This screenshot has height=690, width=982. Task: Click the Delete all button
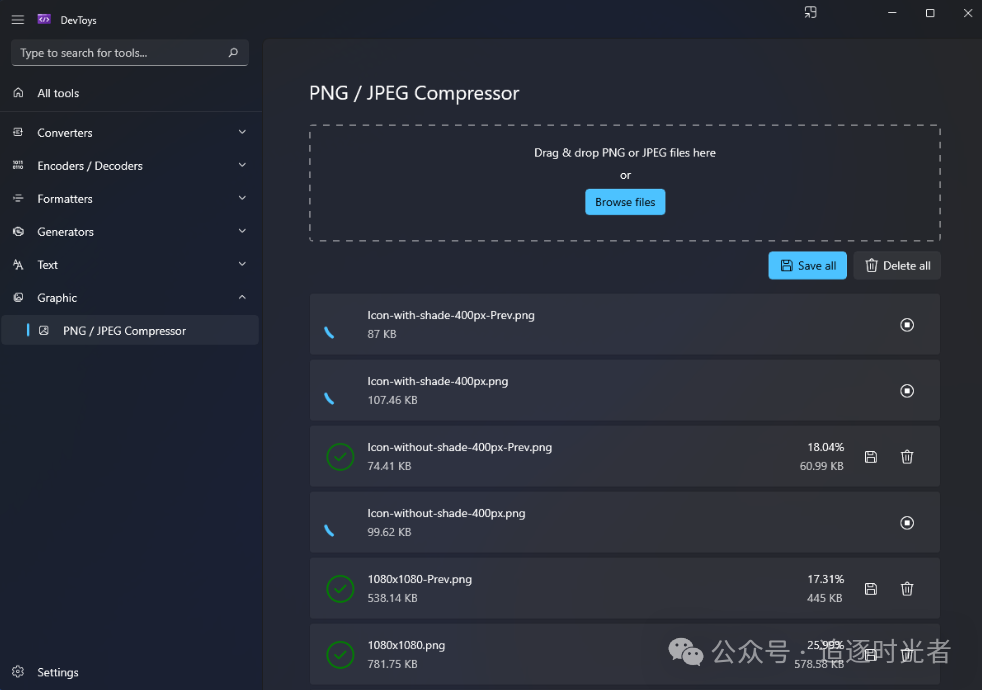click(897, 265)
